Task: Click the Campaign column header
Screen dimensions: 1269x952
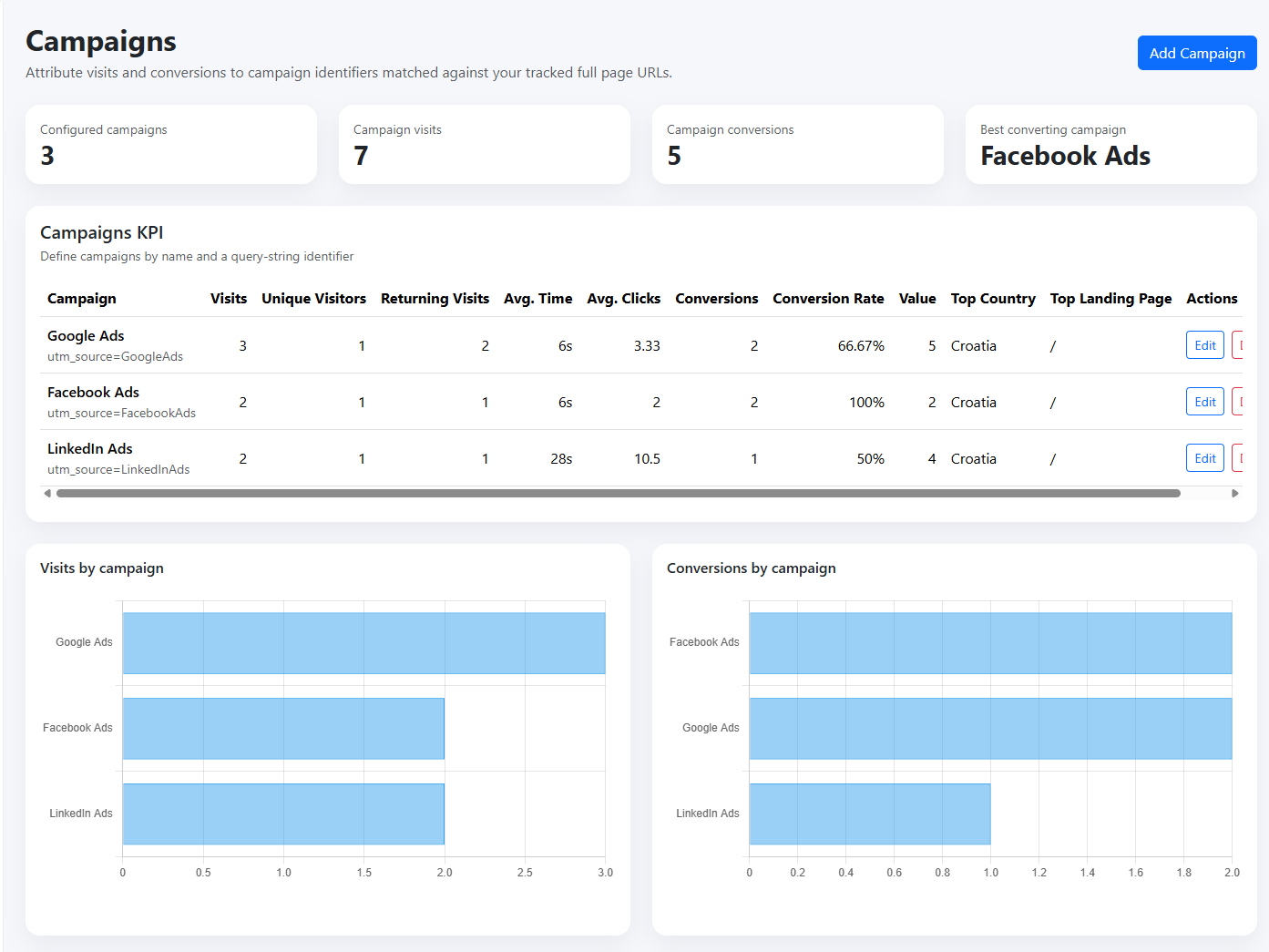Action: click(x=82, y=299)
